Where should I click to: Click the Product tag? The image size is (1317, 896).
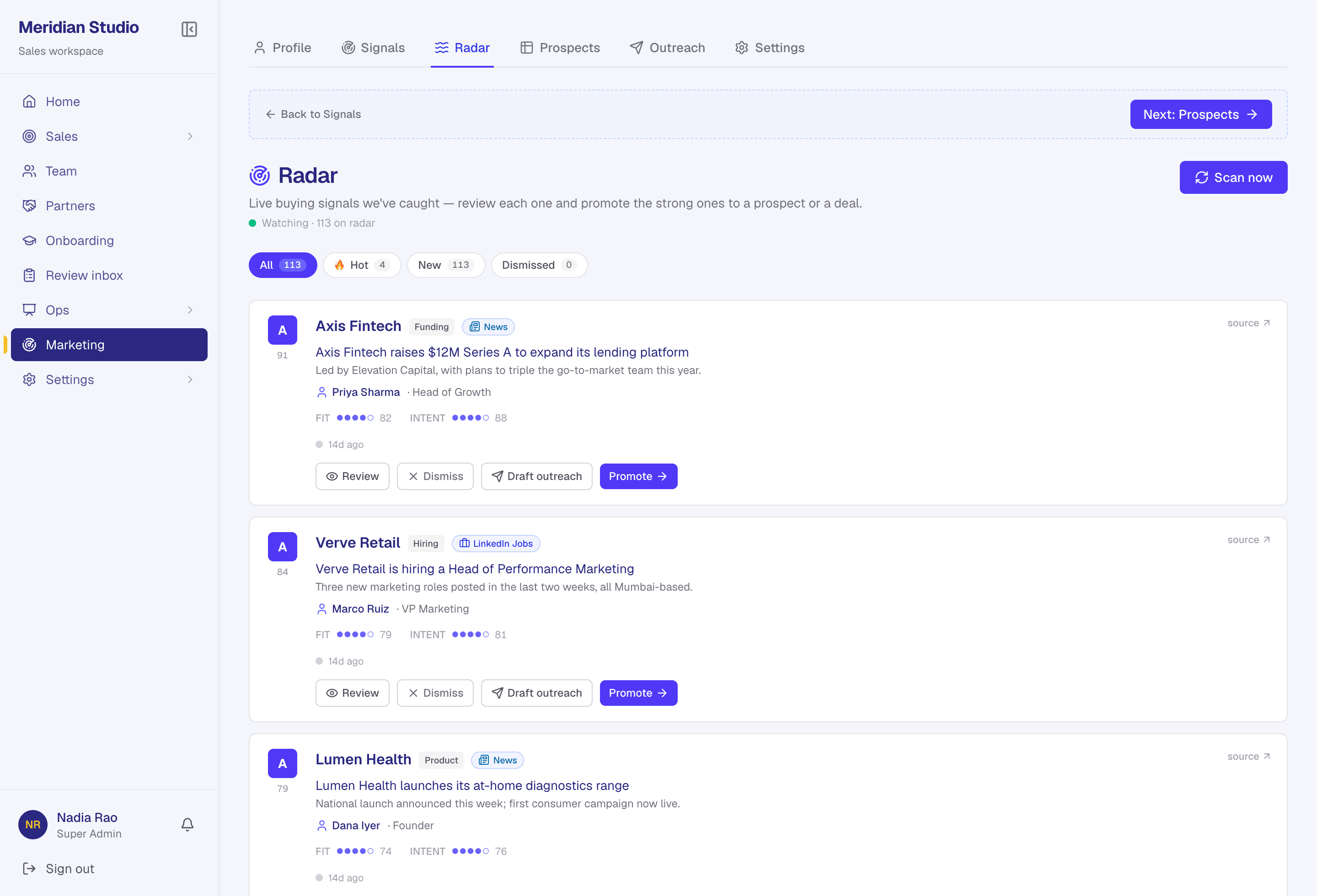[441, 760]
